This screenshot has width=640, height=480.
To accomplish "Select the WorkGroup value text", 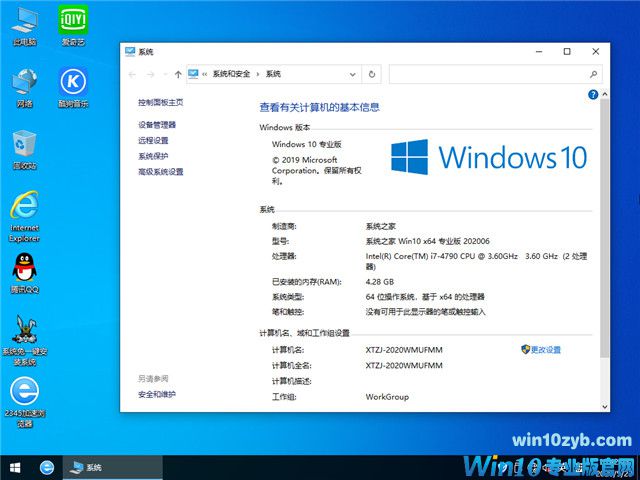I will coord(387,397).
